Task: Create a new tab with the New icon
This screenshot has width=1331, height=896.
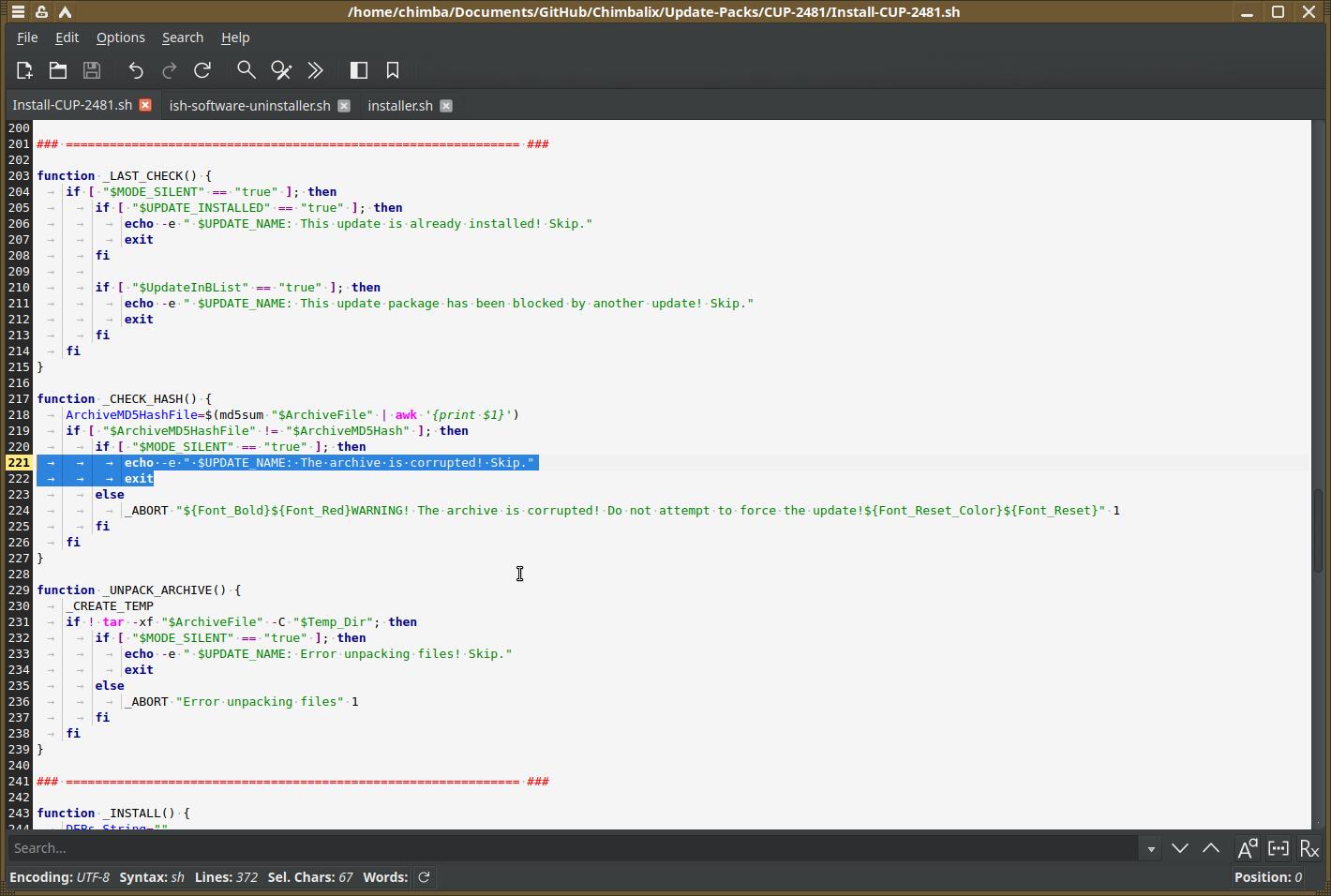Action: [24, 70]
